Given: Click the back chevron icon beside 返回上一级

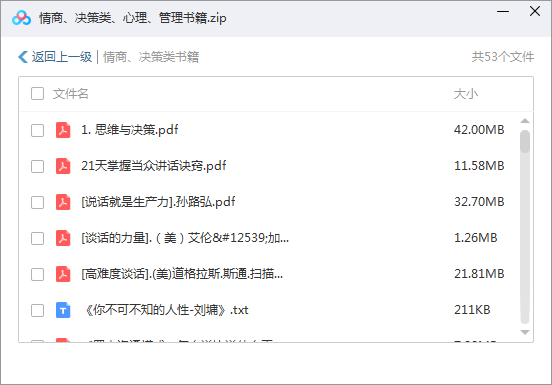Looking at the screenshot, I should pos(23,57).
